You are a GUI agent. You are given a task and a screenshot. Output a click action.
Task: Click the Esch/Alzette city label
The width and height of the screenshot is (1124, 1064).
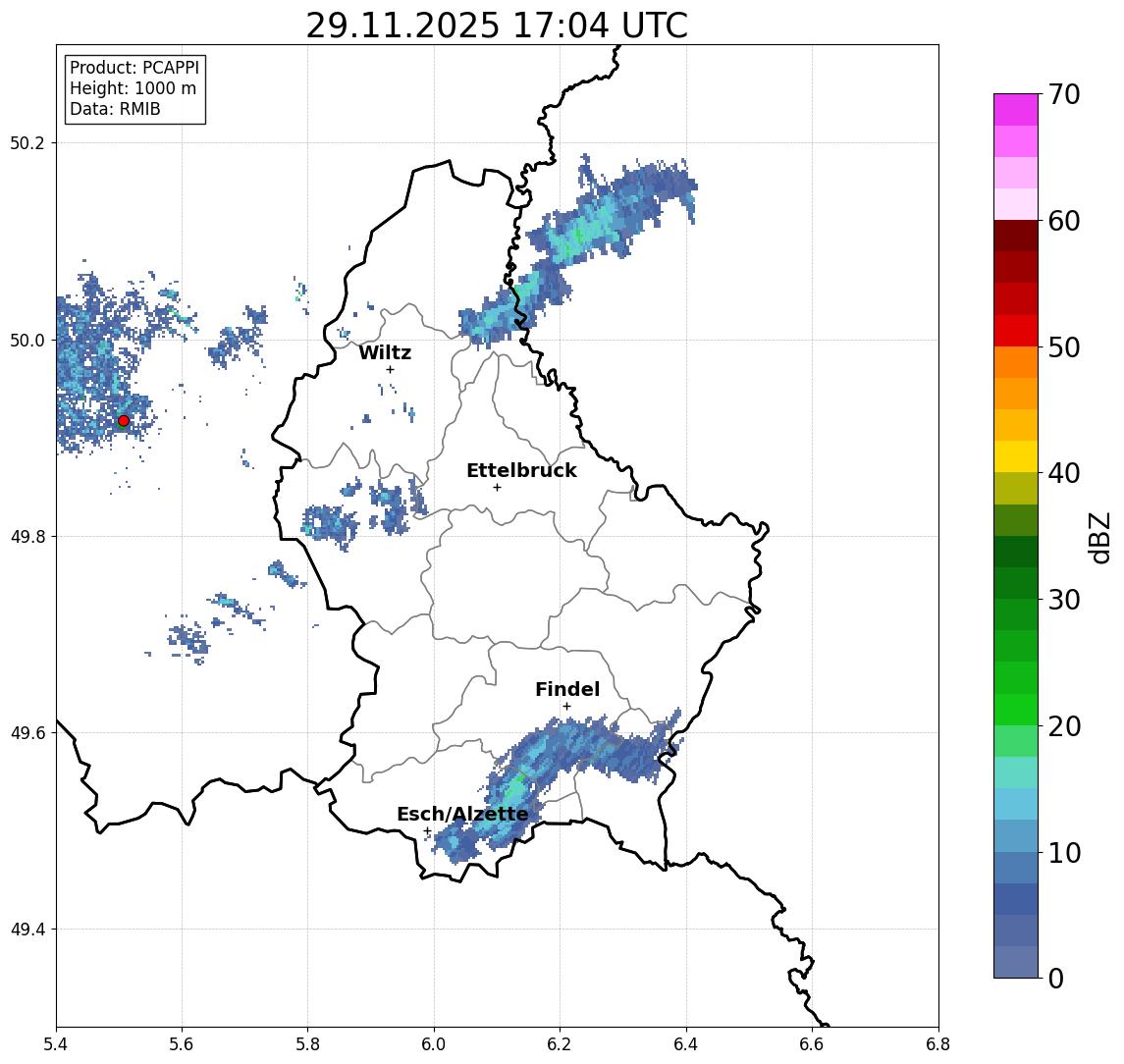pos(462,814)
